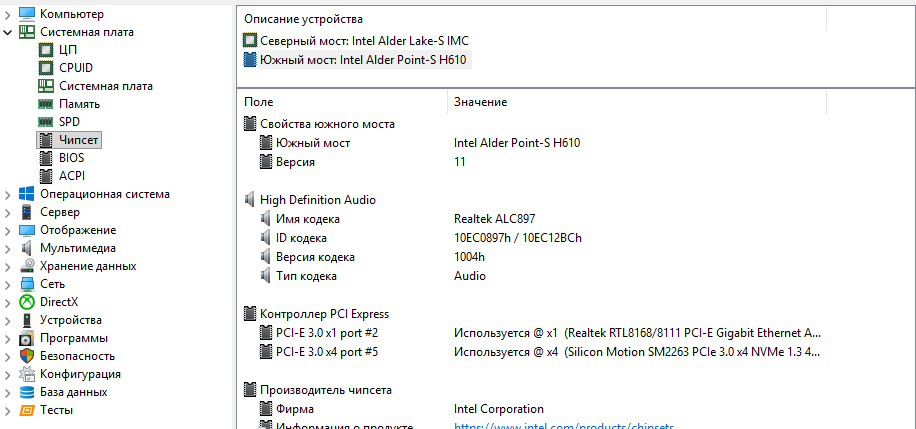Click the Тесты orange icon
Viewport: 916px width, 429px height.
click(x=27, y=410)
